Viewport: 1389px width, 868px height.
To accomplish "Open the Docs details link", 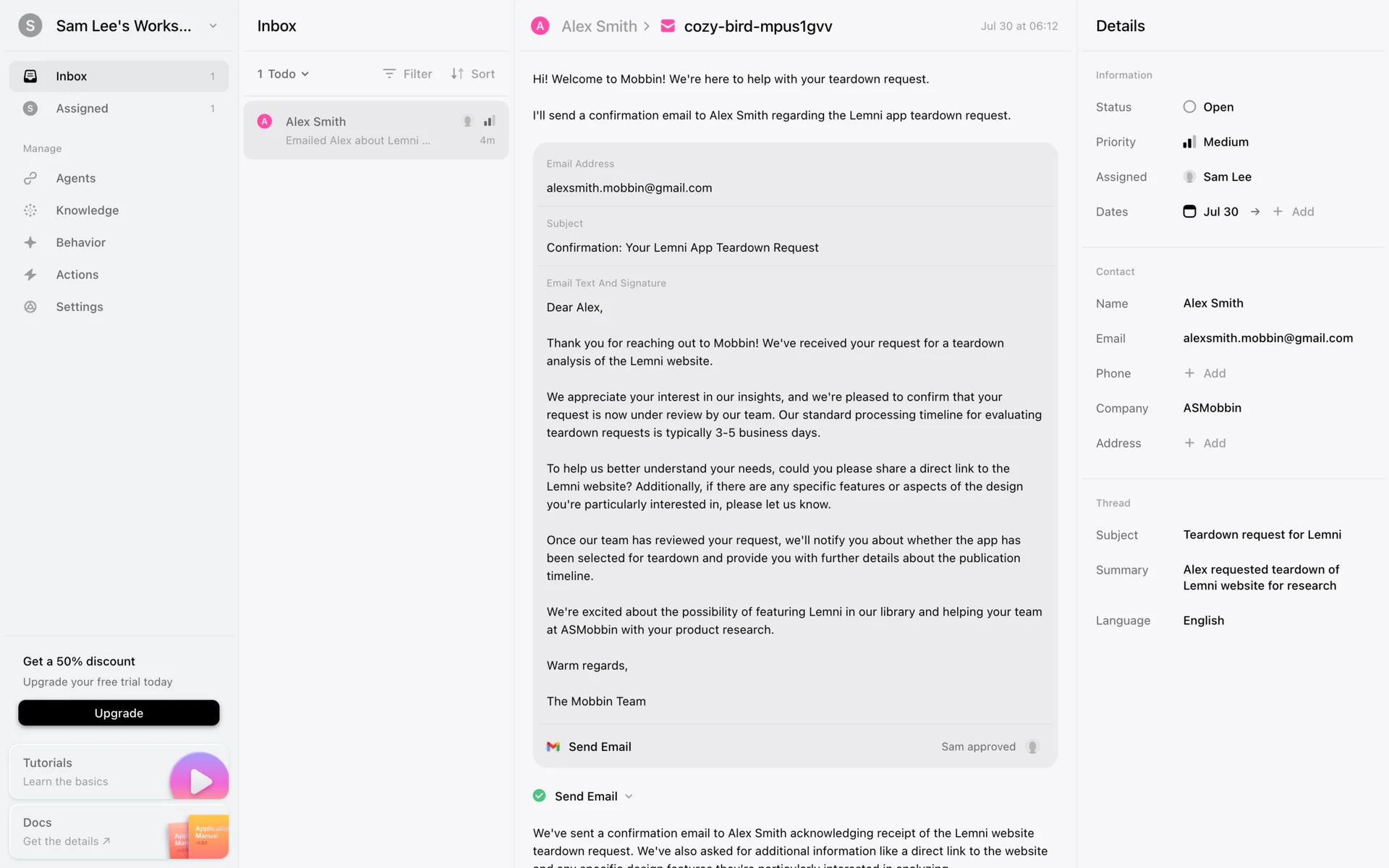I will tap(67, 841).
